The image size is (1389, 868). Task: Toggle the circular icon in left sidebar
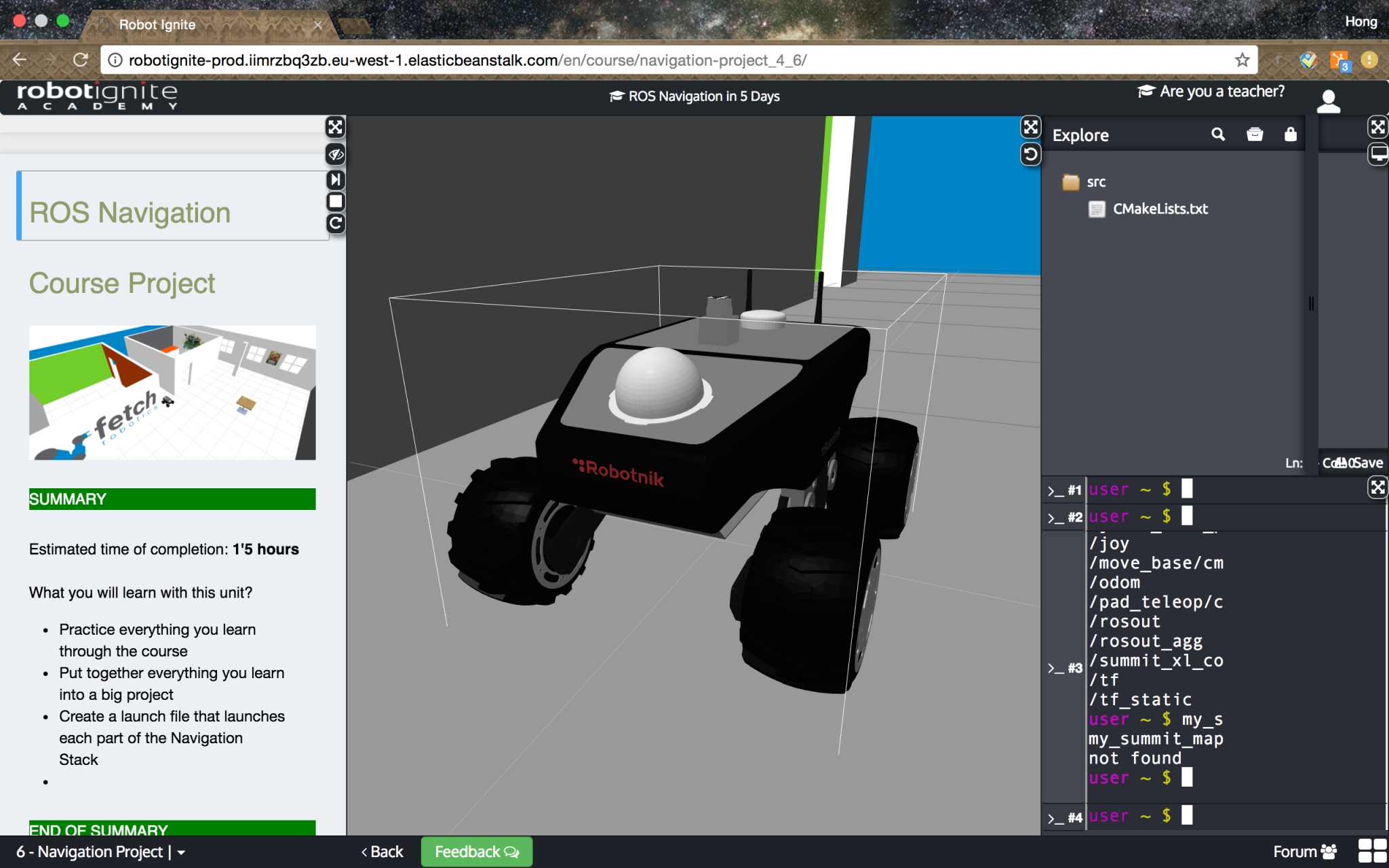coord(336,222)
